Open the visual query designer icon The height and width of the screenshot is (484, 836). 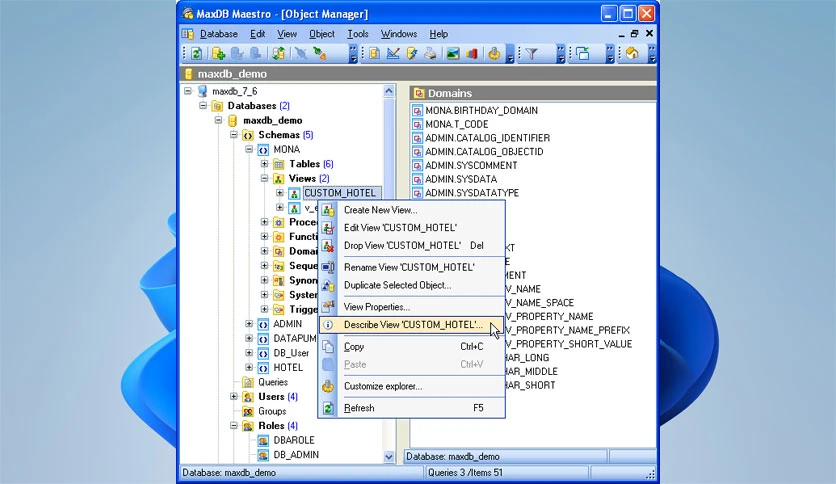tap(393, 53)
